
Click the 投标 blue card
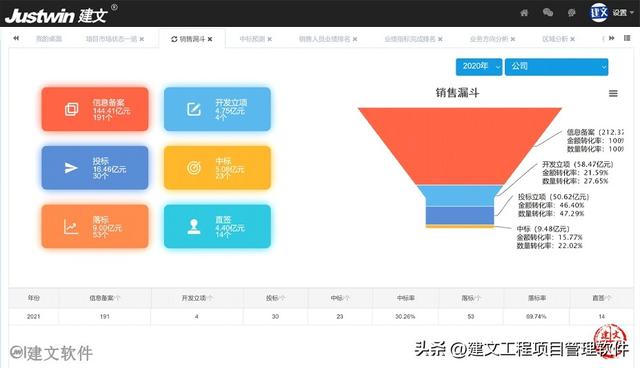coord(95,168)
